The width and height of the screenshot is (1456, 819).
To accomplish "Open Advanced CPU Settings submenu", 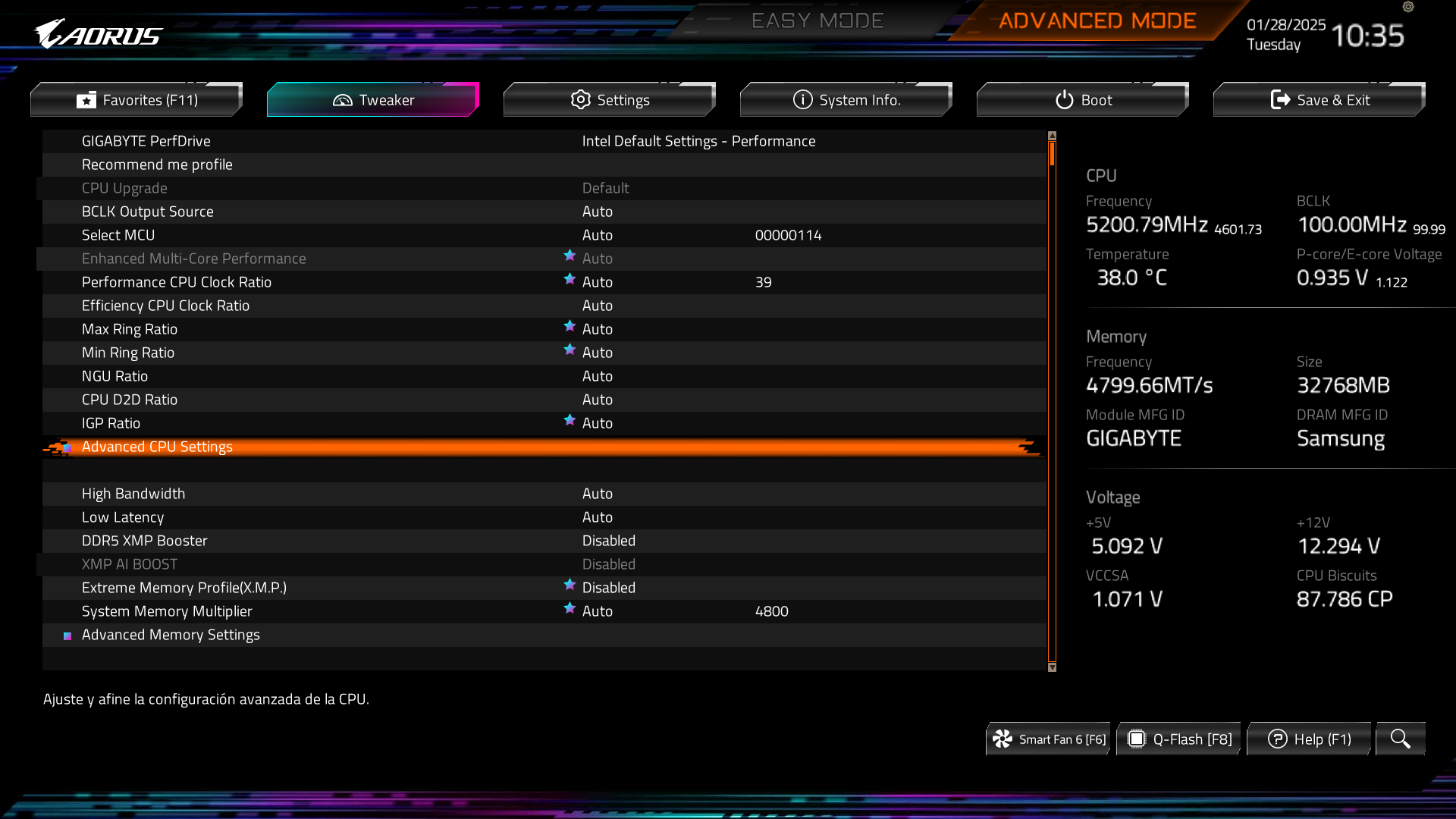I will point(544,447).
